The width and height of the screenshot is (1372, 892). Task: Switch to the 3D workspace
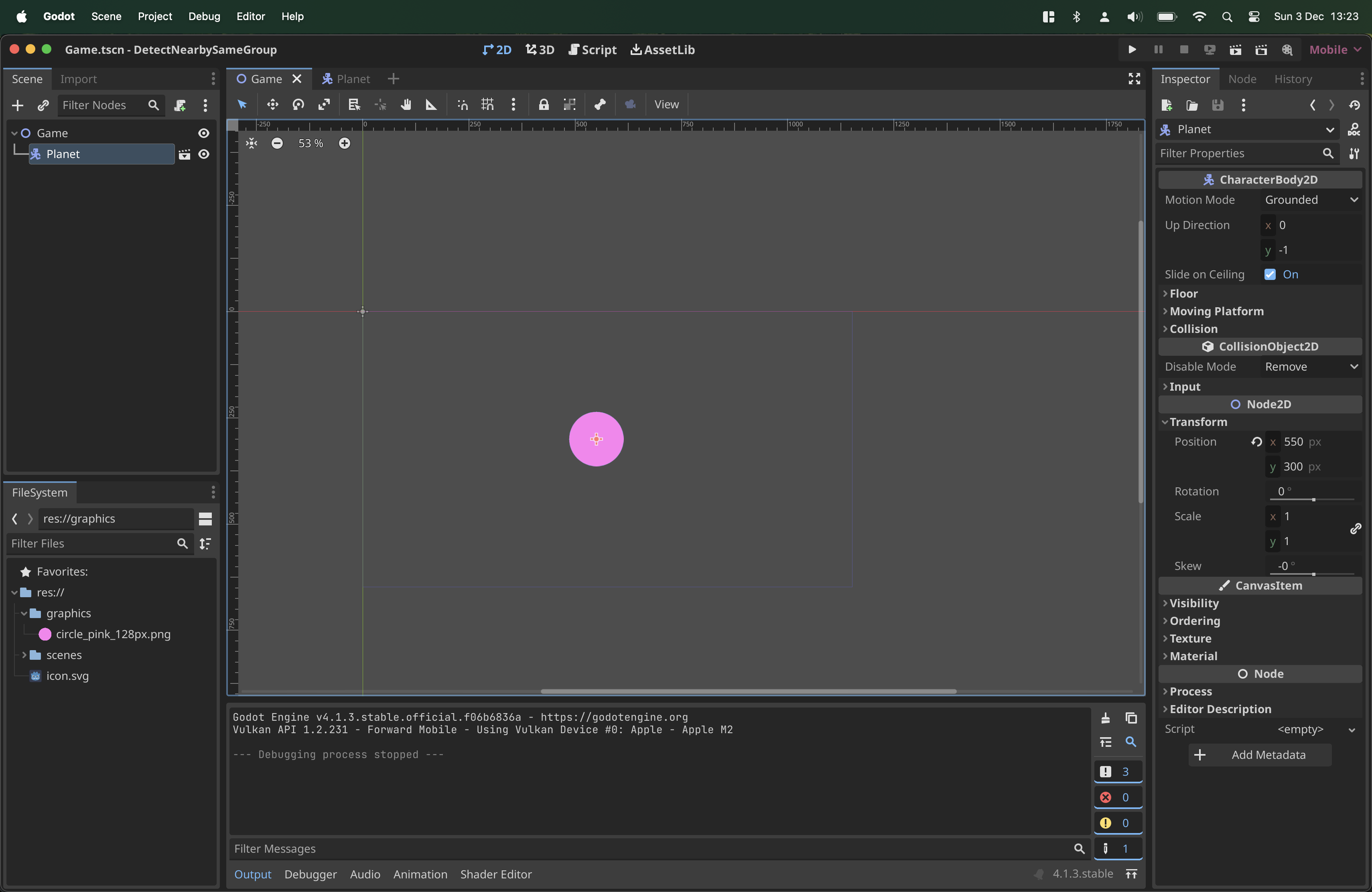(x=540, y=50)
